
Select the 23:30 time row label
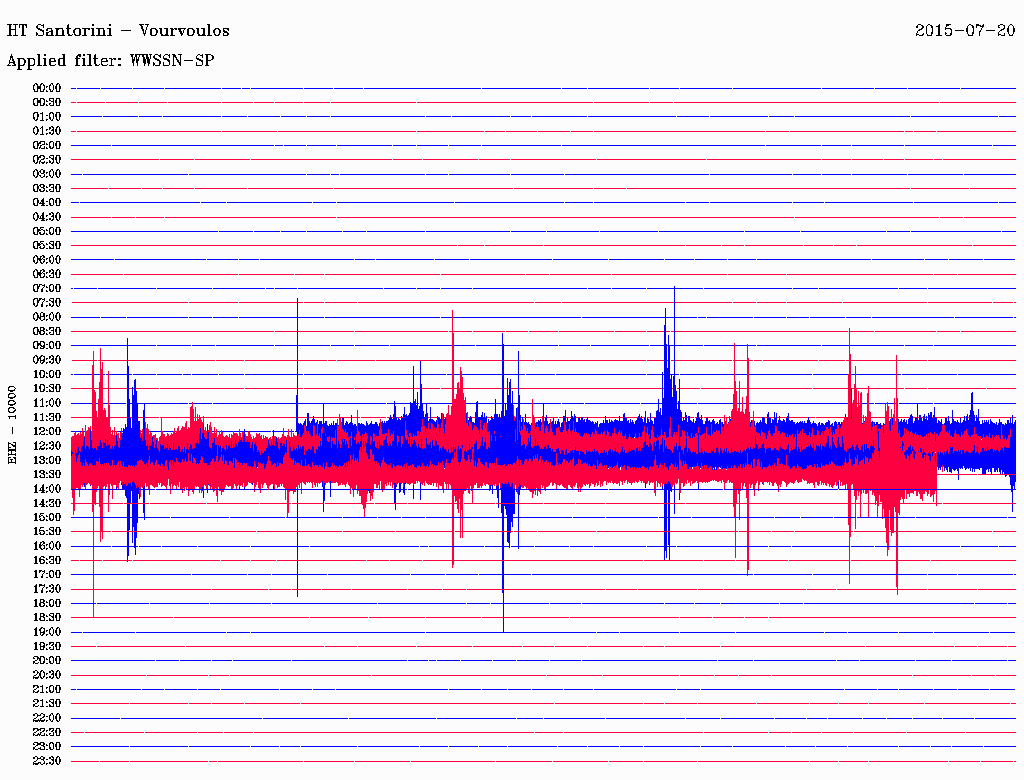[x=47, y=761]
